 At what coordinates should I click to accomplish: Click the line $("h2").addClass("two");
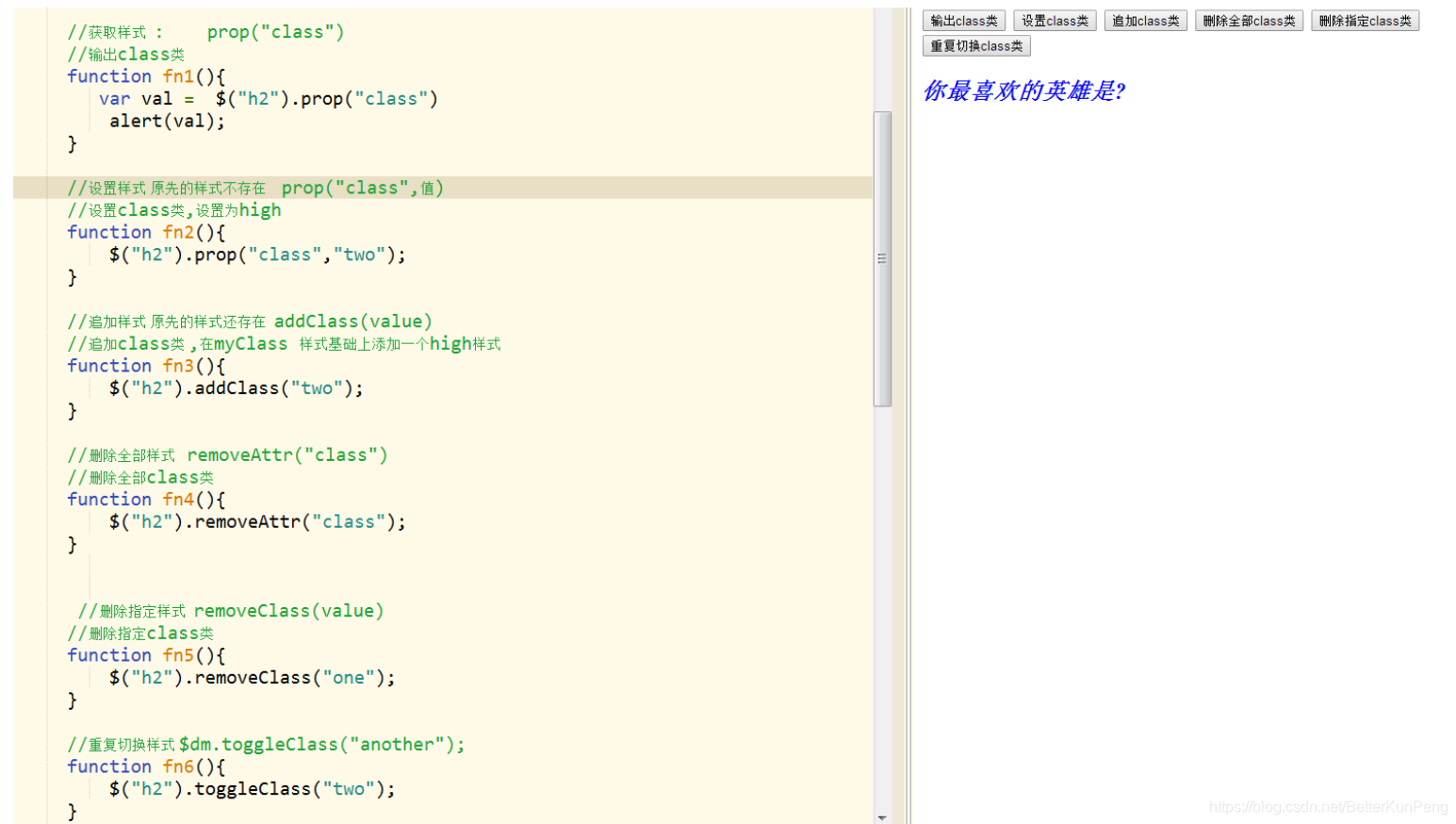236,388
